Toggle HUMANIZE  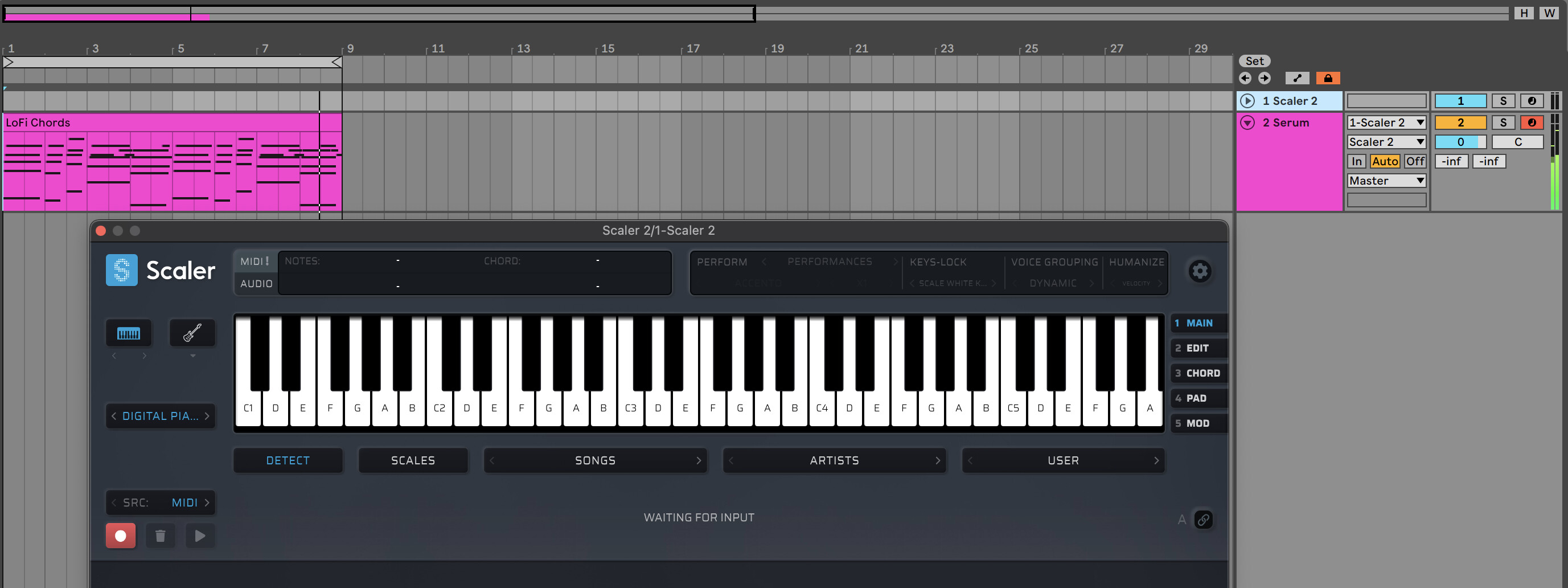tap(1136, 262)
